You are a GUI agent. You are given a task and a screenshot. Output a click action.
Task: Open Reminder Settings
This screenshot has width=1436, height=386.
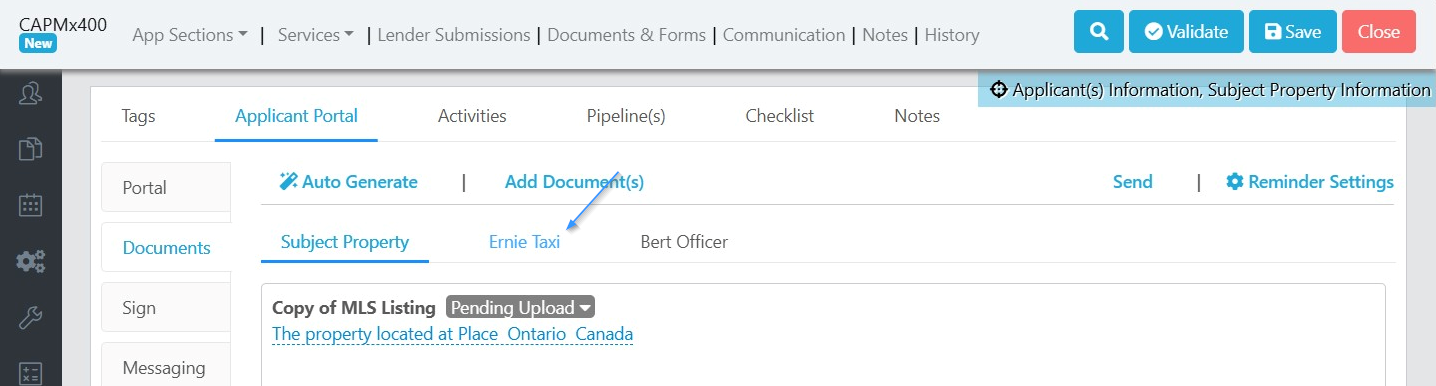pos(1310,182)
